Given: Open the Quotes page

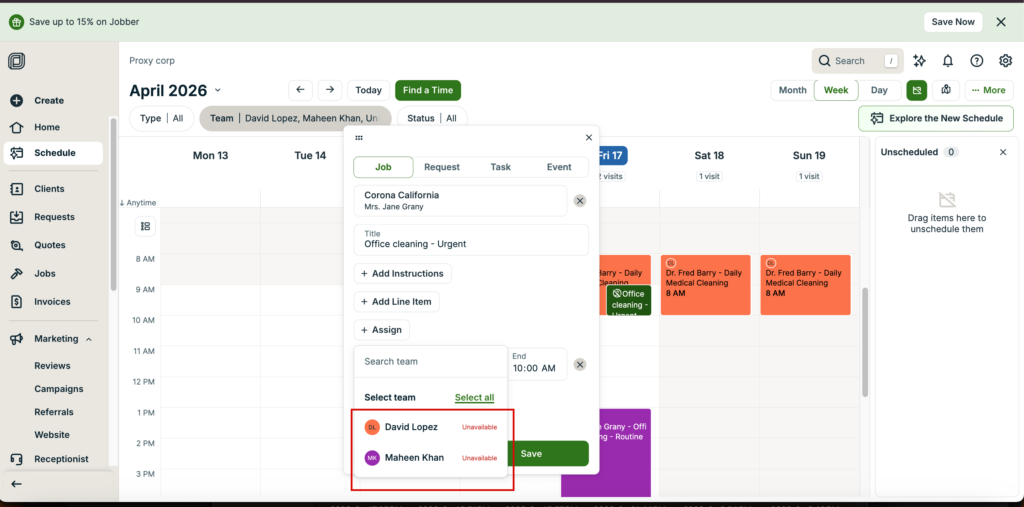Looking at the screenshot, I should pyautogui.click(x=52, y=245).
